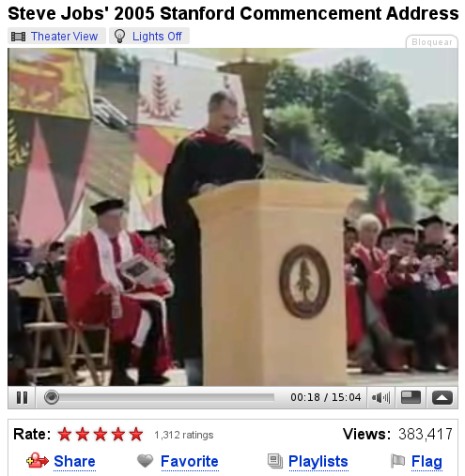Open the Favorite link

click(x=189, y=461)
